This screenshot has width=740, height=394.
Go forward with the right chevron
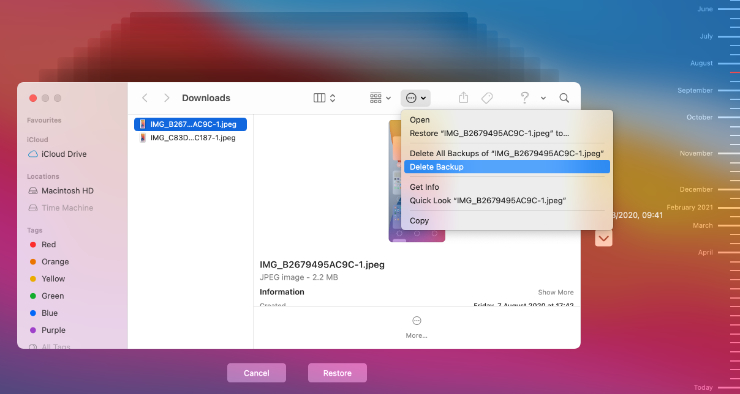166,98
